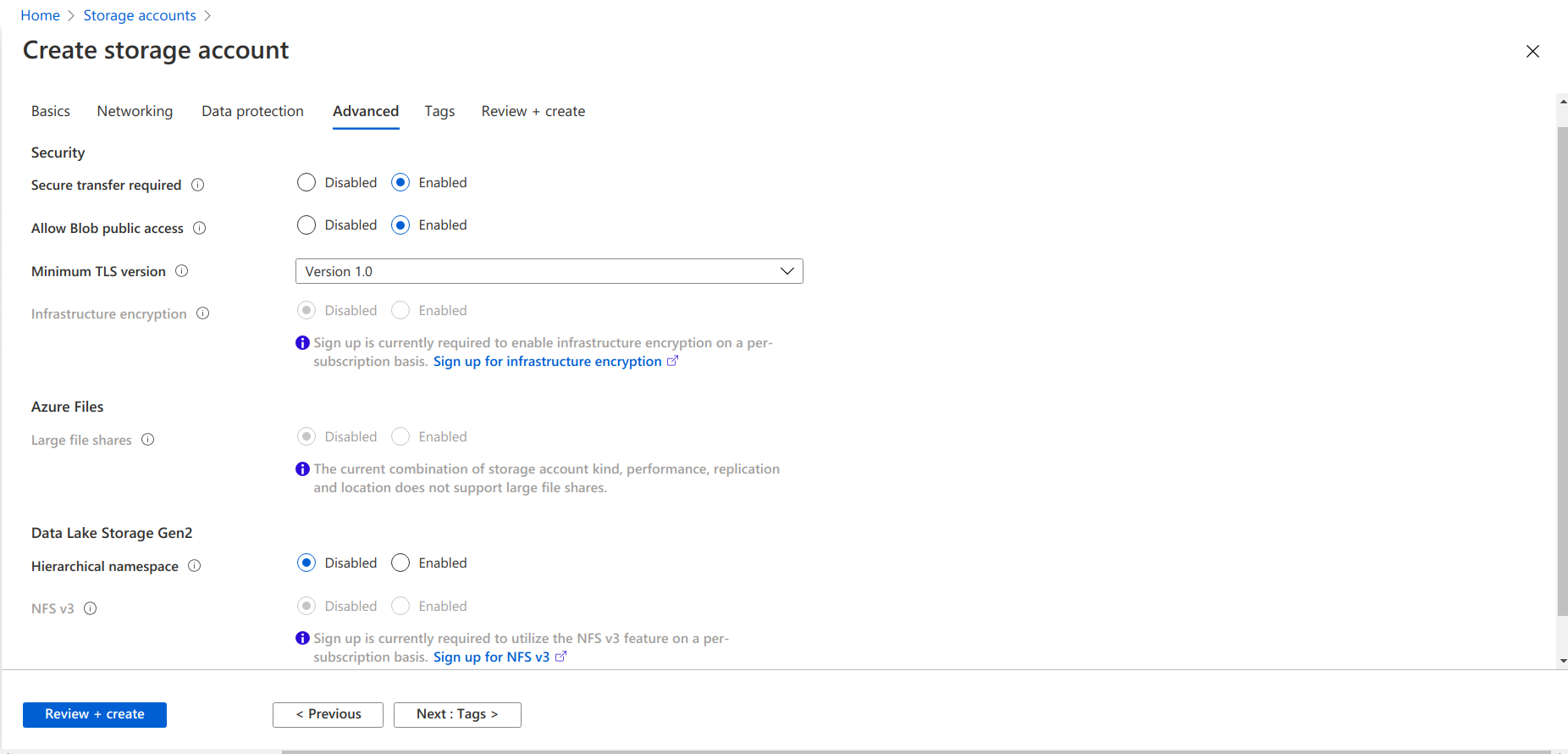Open the Minimum TLS version info tooltip
This screenshot has width=1568, height=754.
pyautogui.click(x=182, y=271)
